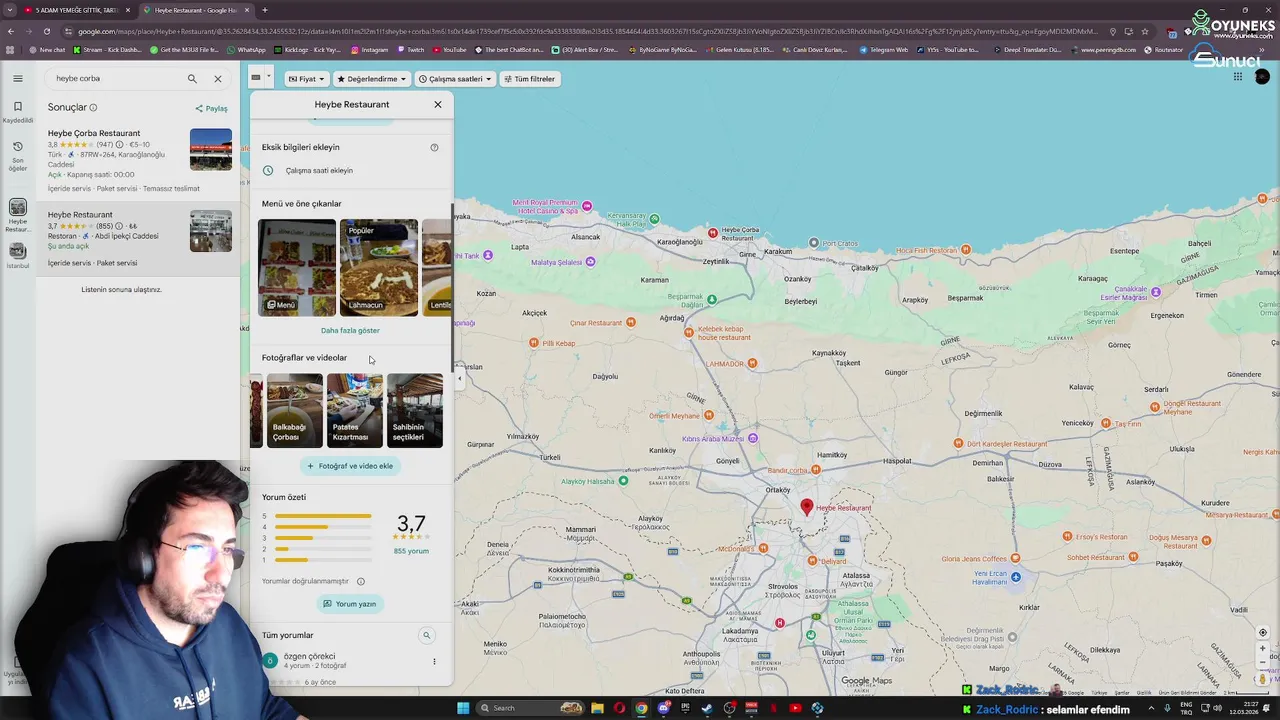This screenshot has height=720, width=1280.
Task: Search reviews with the Tüm yorumlar magnifier
Action: [x=426, y=635]
